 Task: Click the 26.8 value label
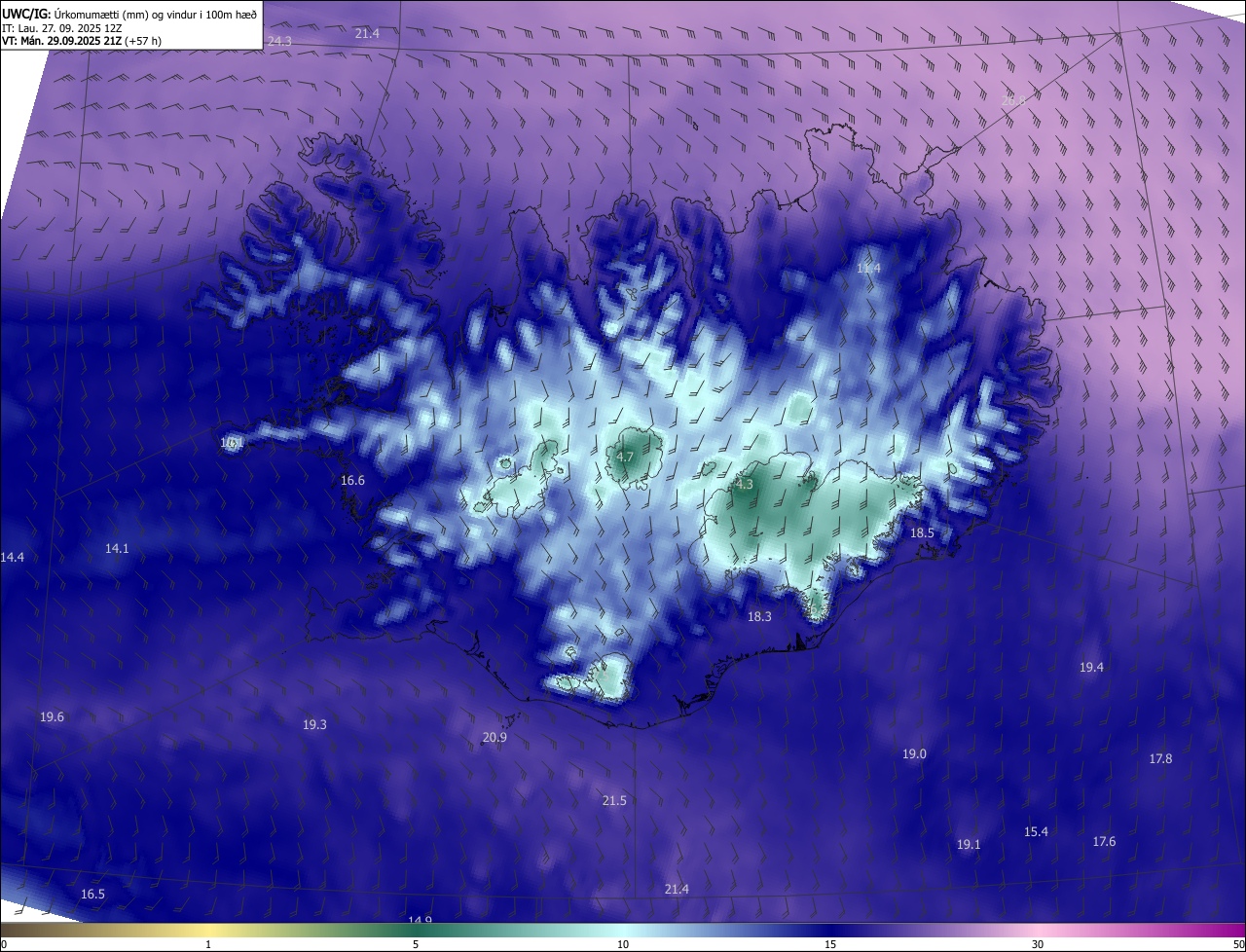pos(1013,101)
